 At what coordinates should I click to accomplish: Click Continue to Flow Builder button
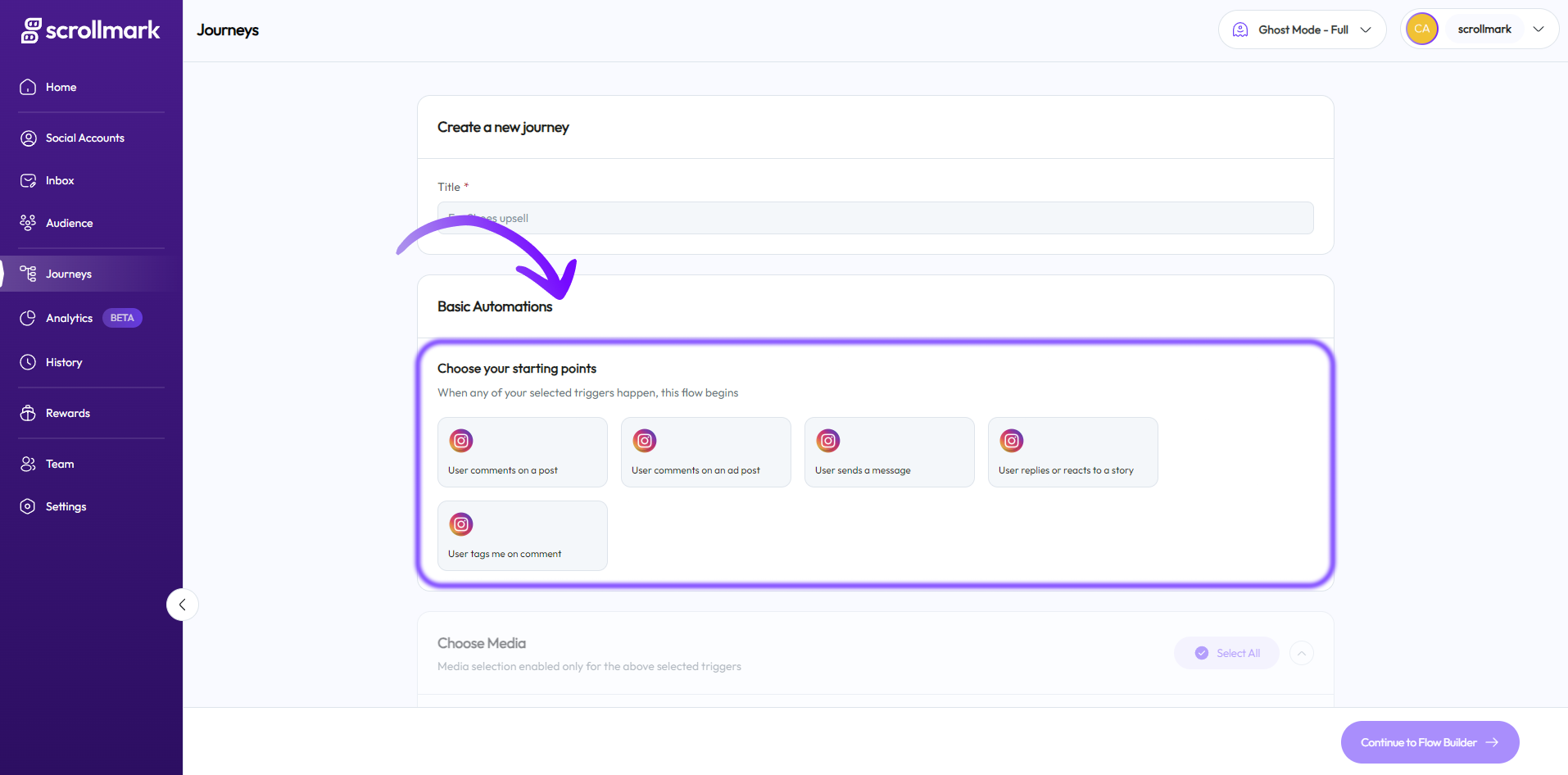point(1430,742)
